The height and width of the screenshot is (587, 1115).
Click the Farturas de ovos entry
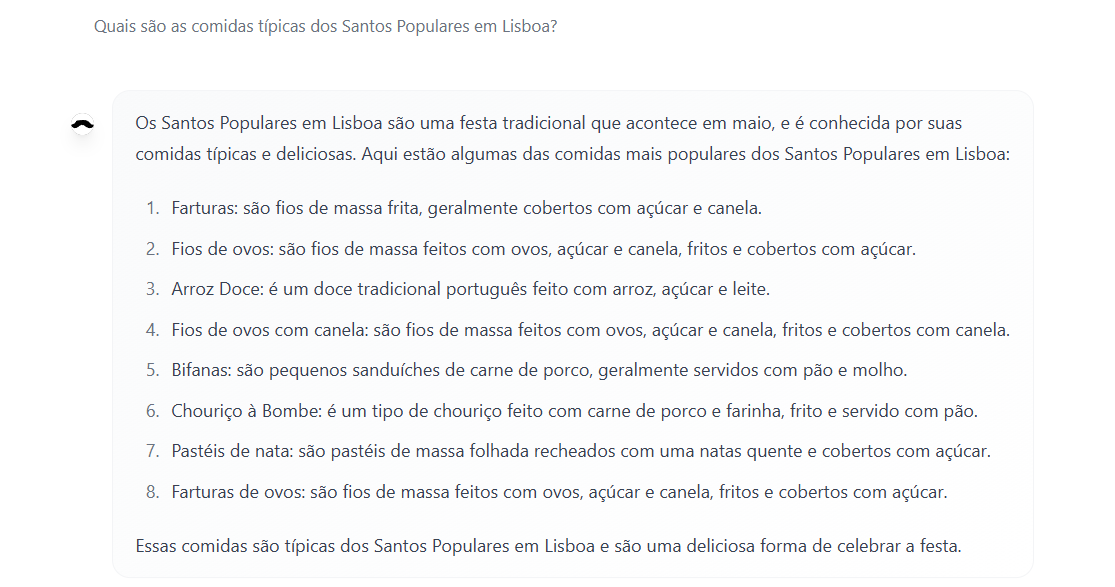559,492
